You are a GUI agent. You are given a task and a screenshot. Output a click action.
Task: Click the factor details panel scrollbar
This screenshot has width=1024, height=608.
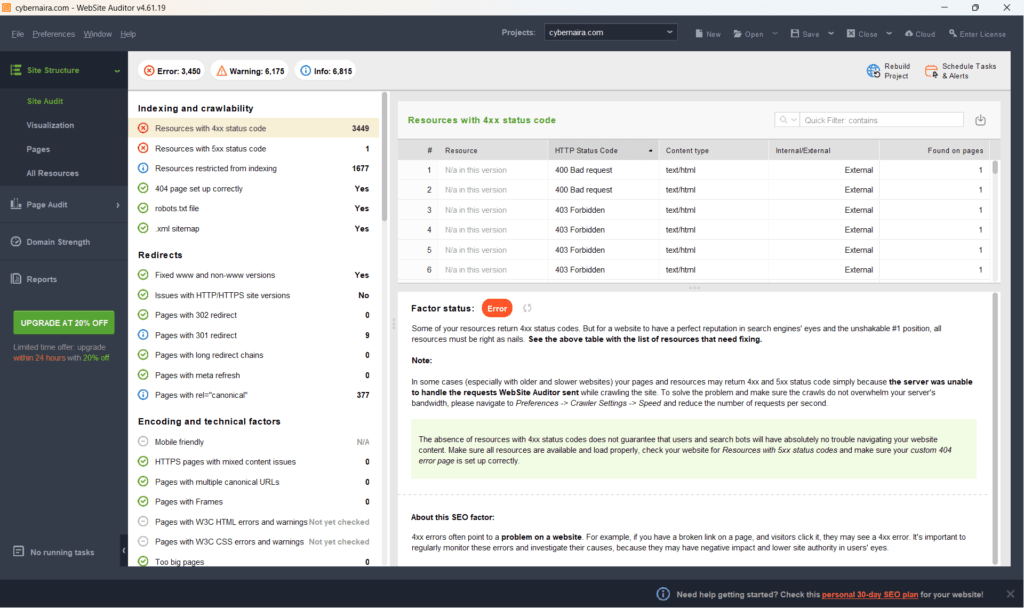pos(995,428)
